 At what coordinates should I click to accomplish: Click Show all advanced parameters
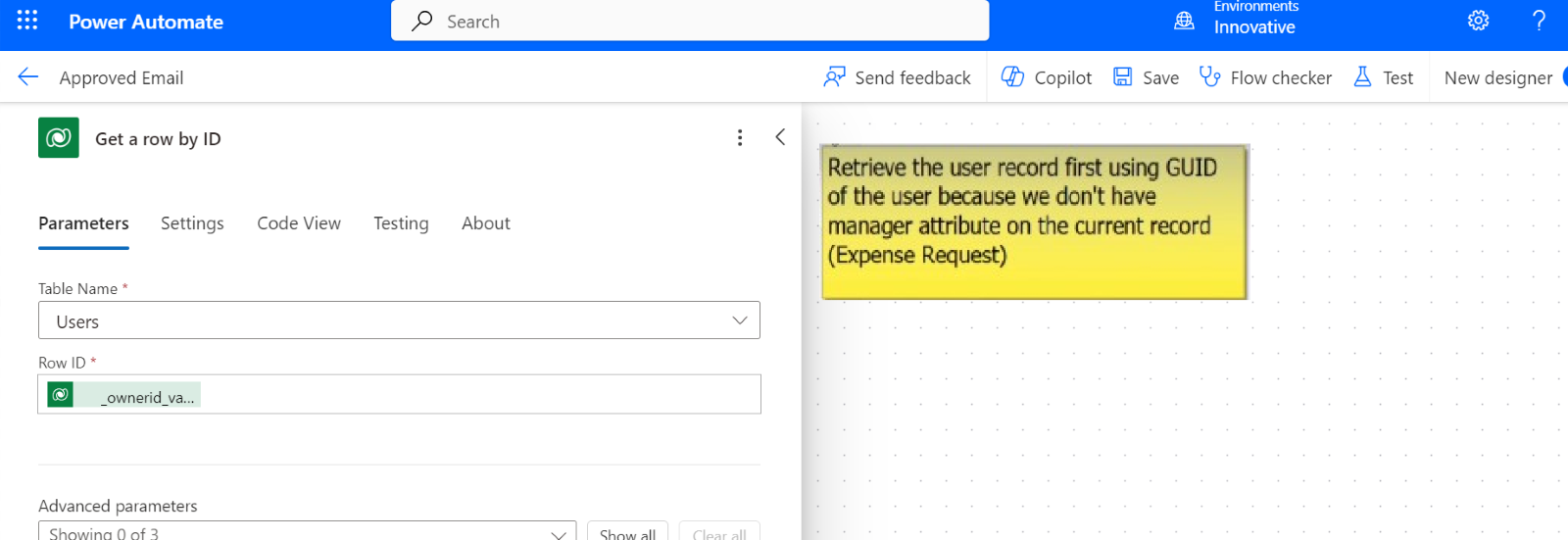coord(627,532)
